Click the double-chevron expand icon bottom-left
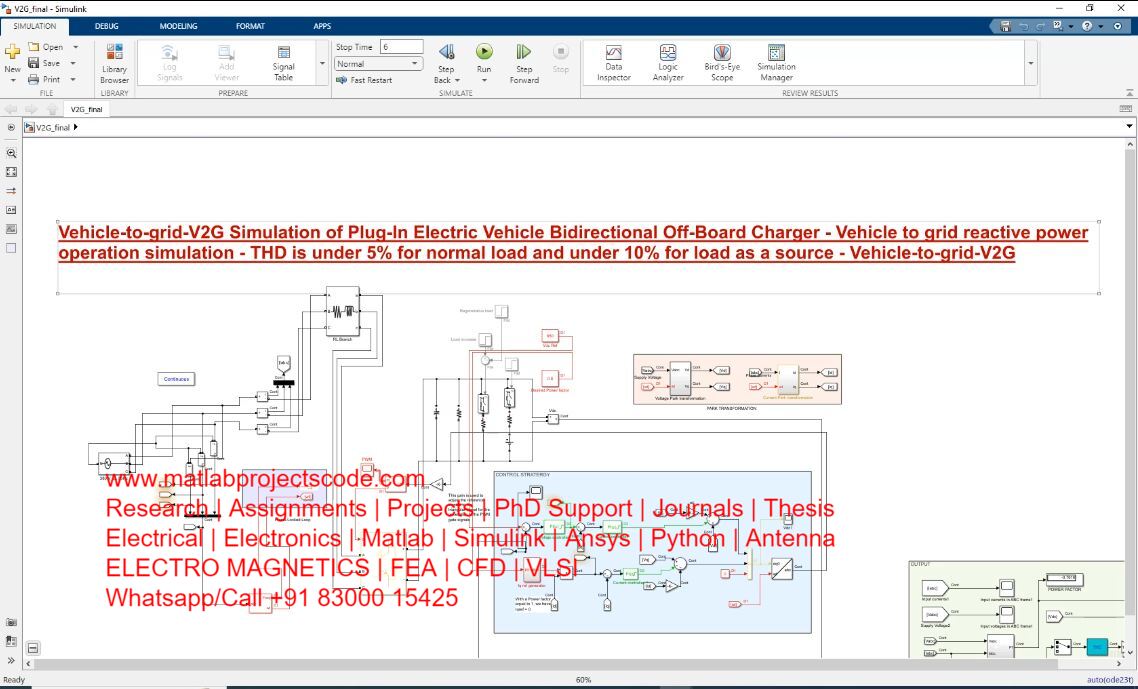 click(11, 661)
